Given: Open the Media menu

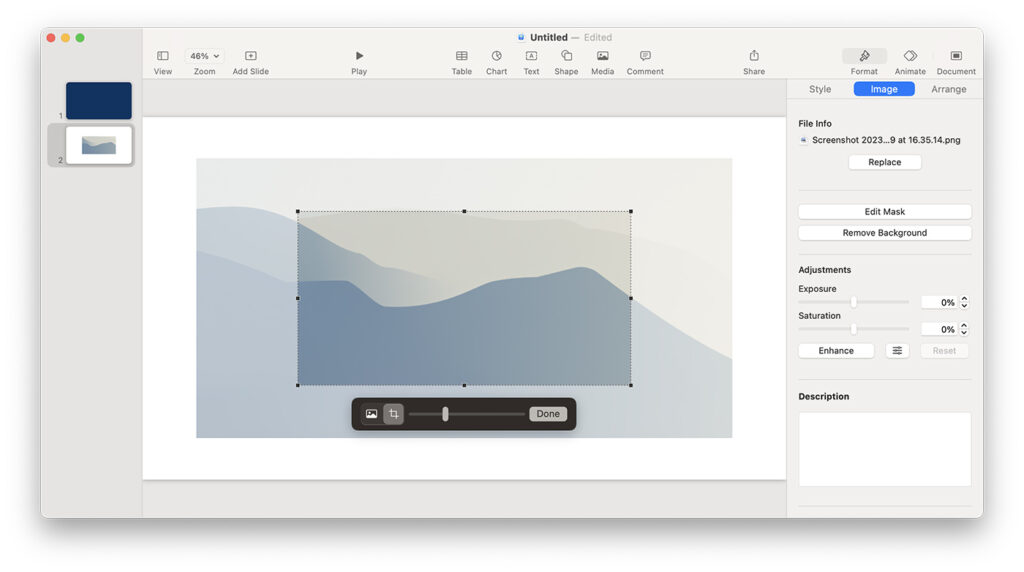Looking at the screenshot, I should tap(603, 56).
